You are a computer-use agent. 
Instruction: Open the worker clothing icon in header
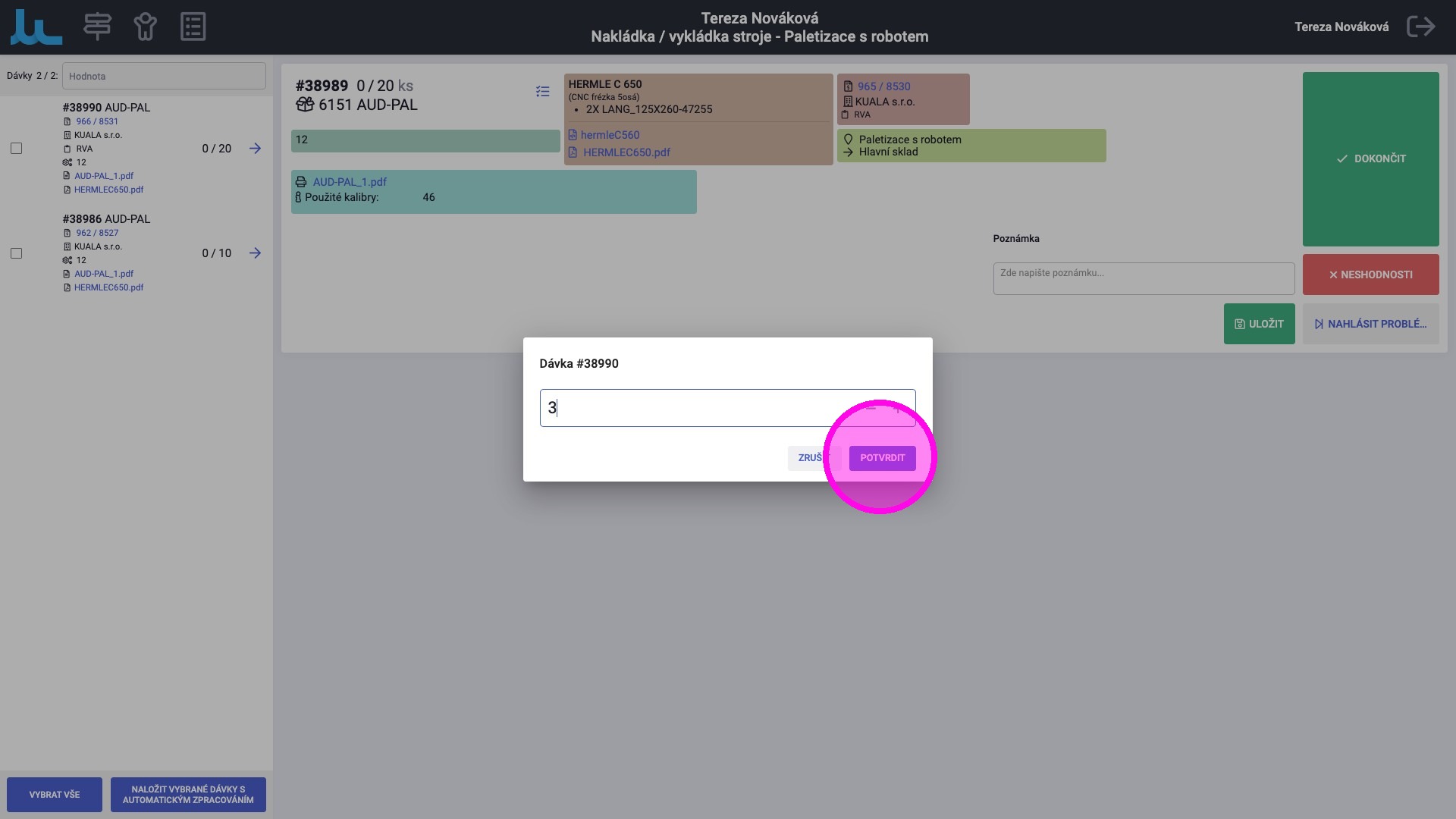click(145, 27)
